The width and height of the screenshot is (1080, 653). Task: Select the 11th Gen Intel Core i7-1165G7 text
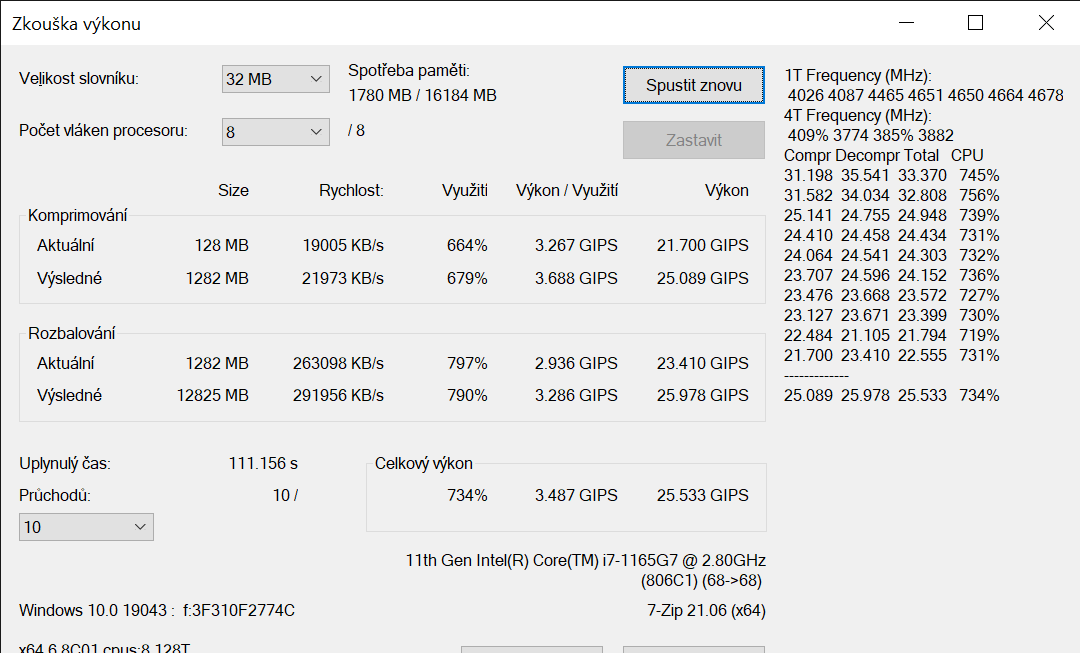tap(585, 560)
